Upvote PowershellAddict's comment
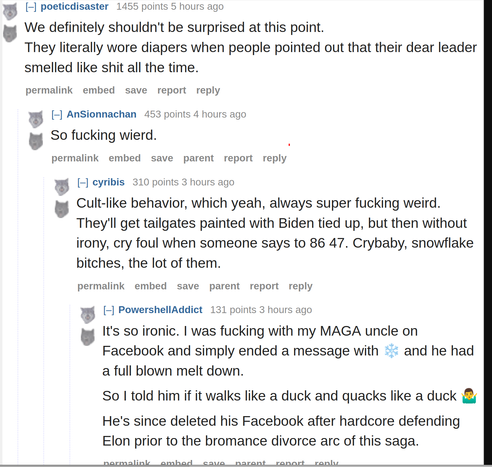Image resolution: width=492 pixels, height=467 pixels. point(88,315)
